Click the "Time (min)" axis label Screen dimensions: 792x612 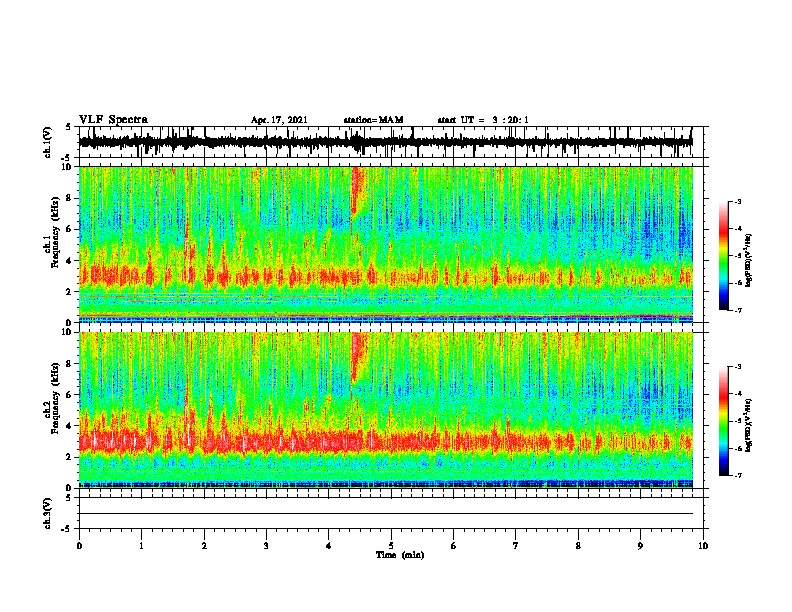pos(400,555)
